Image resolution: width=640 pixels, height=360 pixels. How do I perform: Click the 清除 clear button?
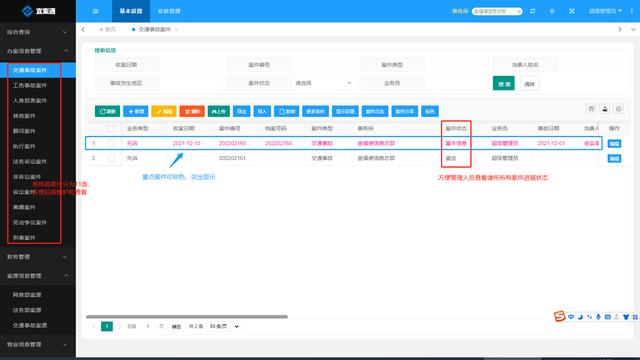(529, 84)
